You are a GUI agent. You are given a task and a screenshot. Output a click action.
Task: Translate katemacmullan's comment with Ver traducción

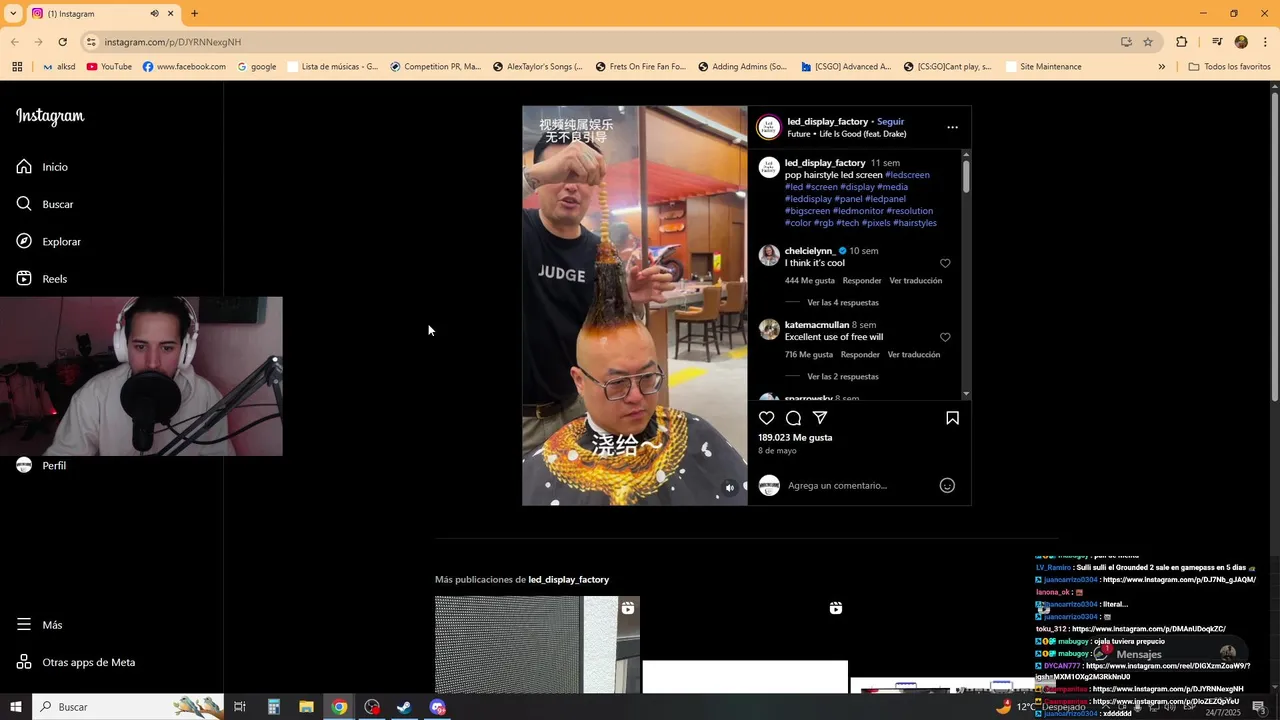[x=914, y=355]
